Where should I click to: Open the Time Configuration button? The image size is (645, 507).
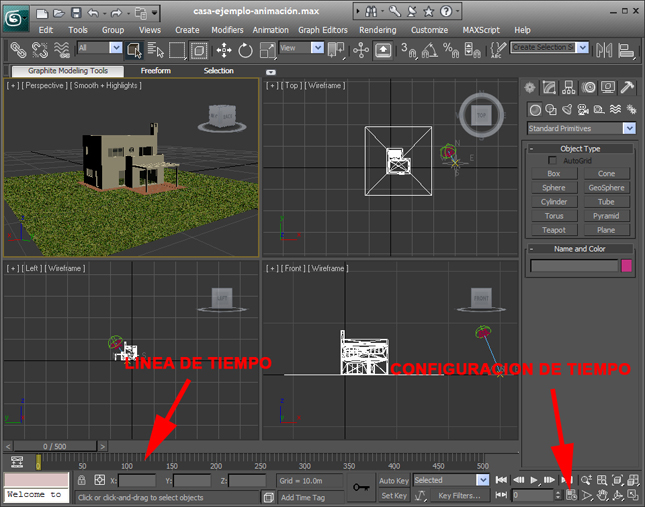[571, 495]
